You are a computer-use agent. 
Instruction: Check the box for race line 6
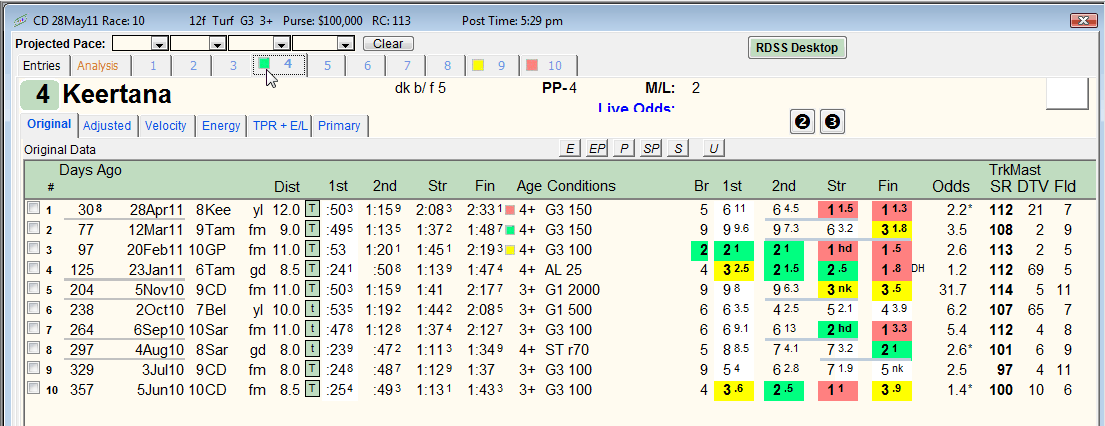pyautogui.click(x=32, y=309)
